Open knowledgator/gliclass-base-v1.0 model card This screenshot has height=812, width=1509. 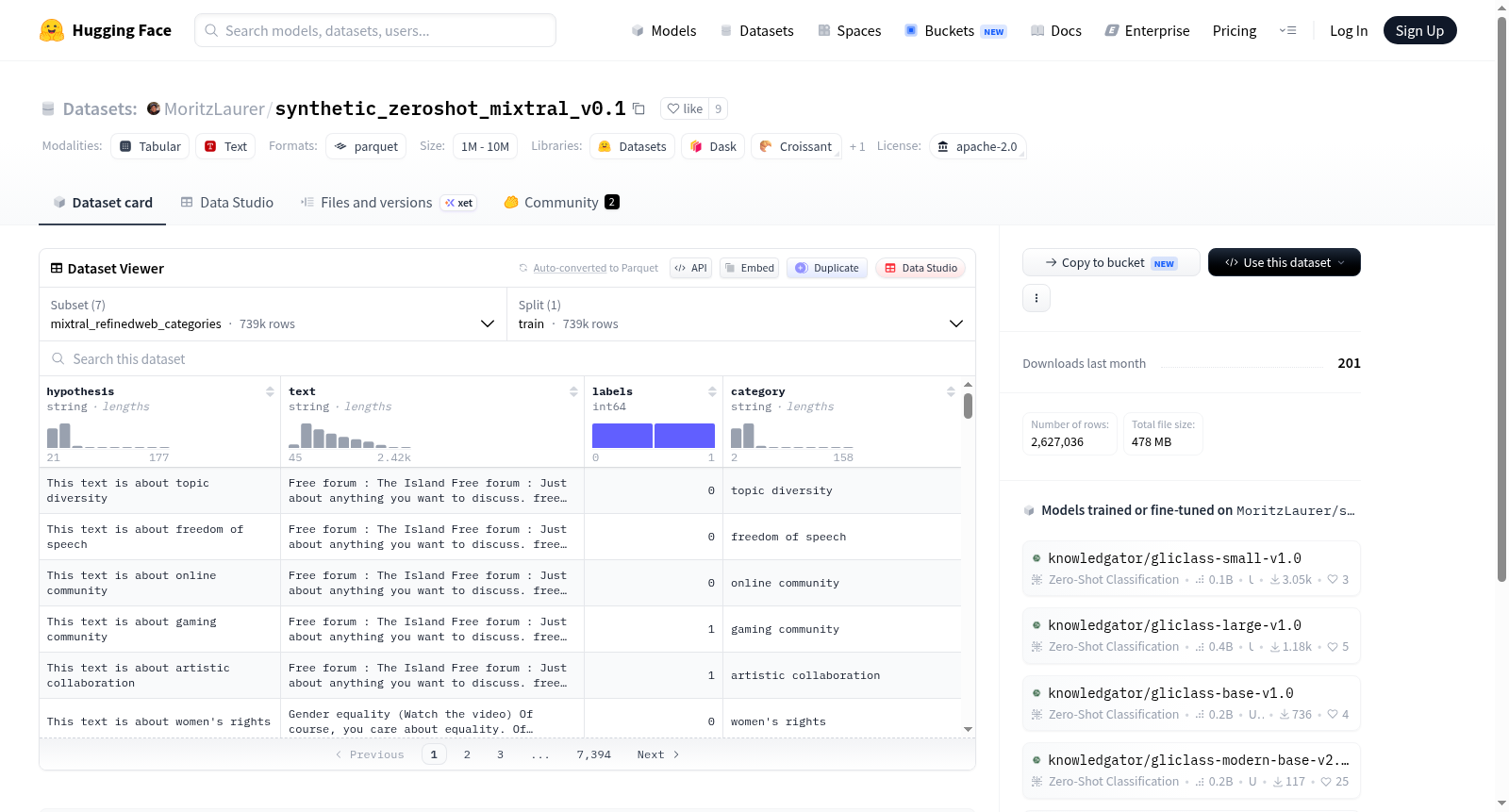1191,703
